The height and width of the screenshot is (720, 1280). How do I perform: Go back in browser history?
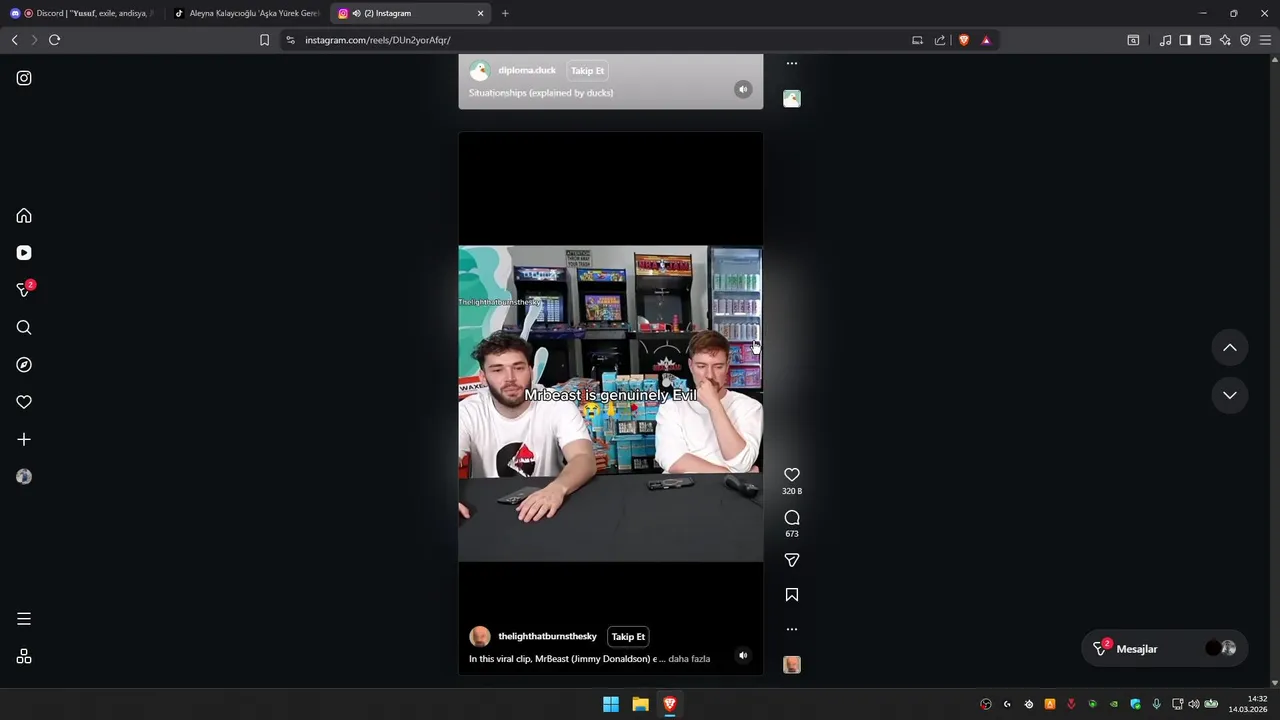point(14,40)
